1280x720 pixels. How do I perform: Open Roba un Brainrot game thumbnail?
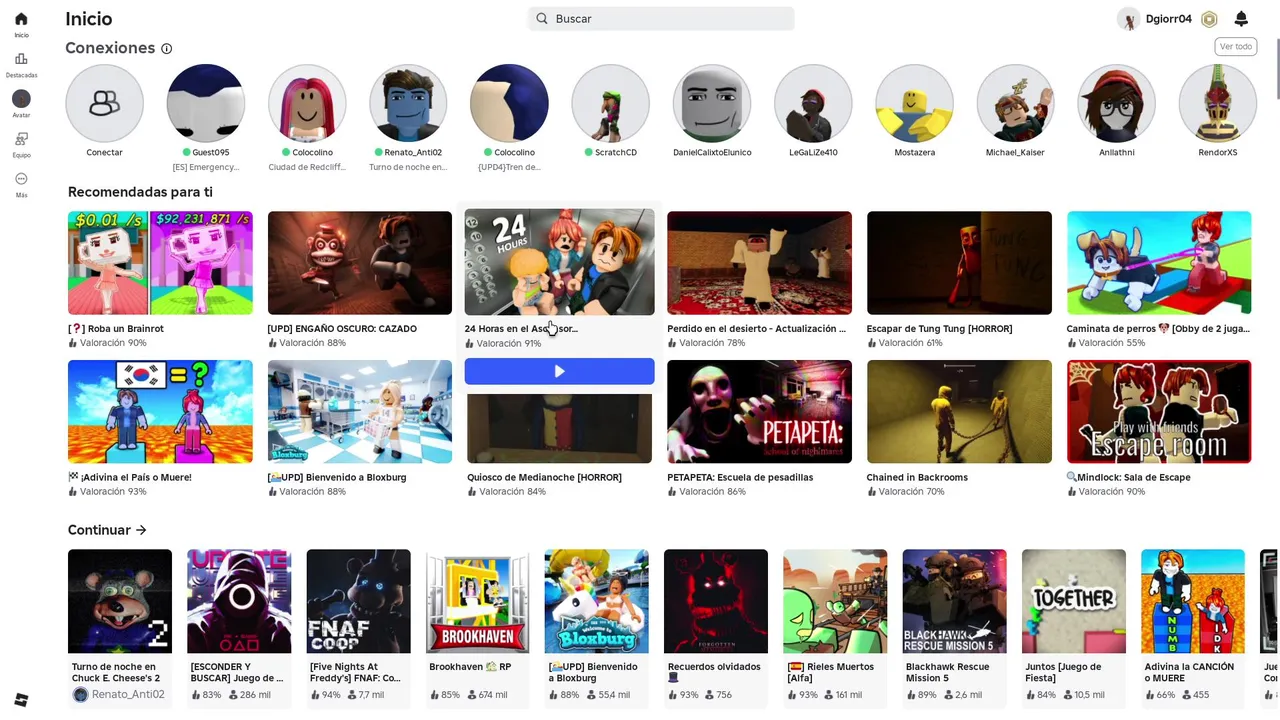(160, 263)
